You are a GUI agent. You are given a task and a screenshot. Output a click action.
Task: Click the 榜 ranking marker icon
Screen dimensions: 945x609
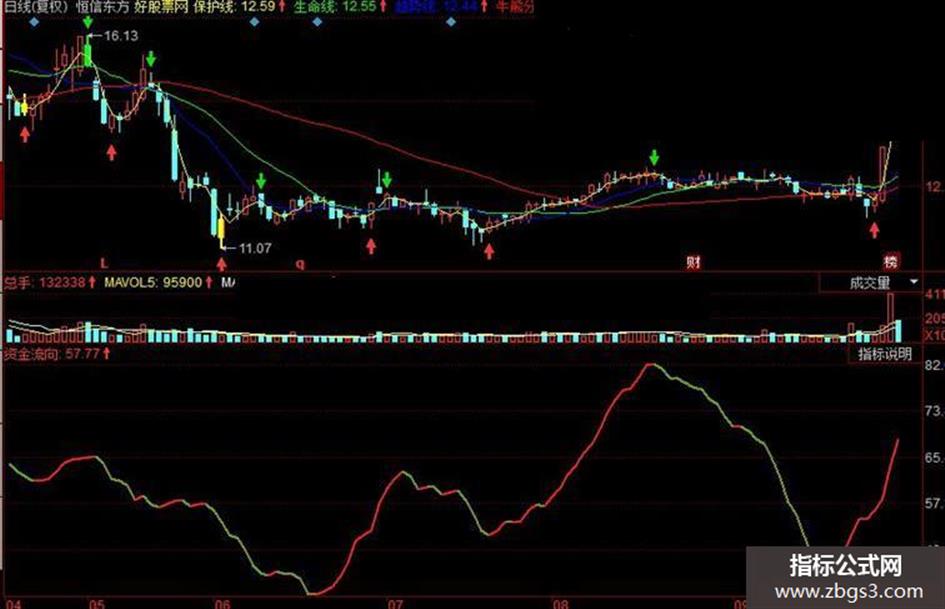click(x=891, y=261)
